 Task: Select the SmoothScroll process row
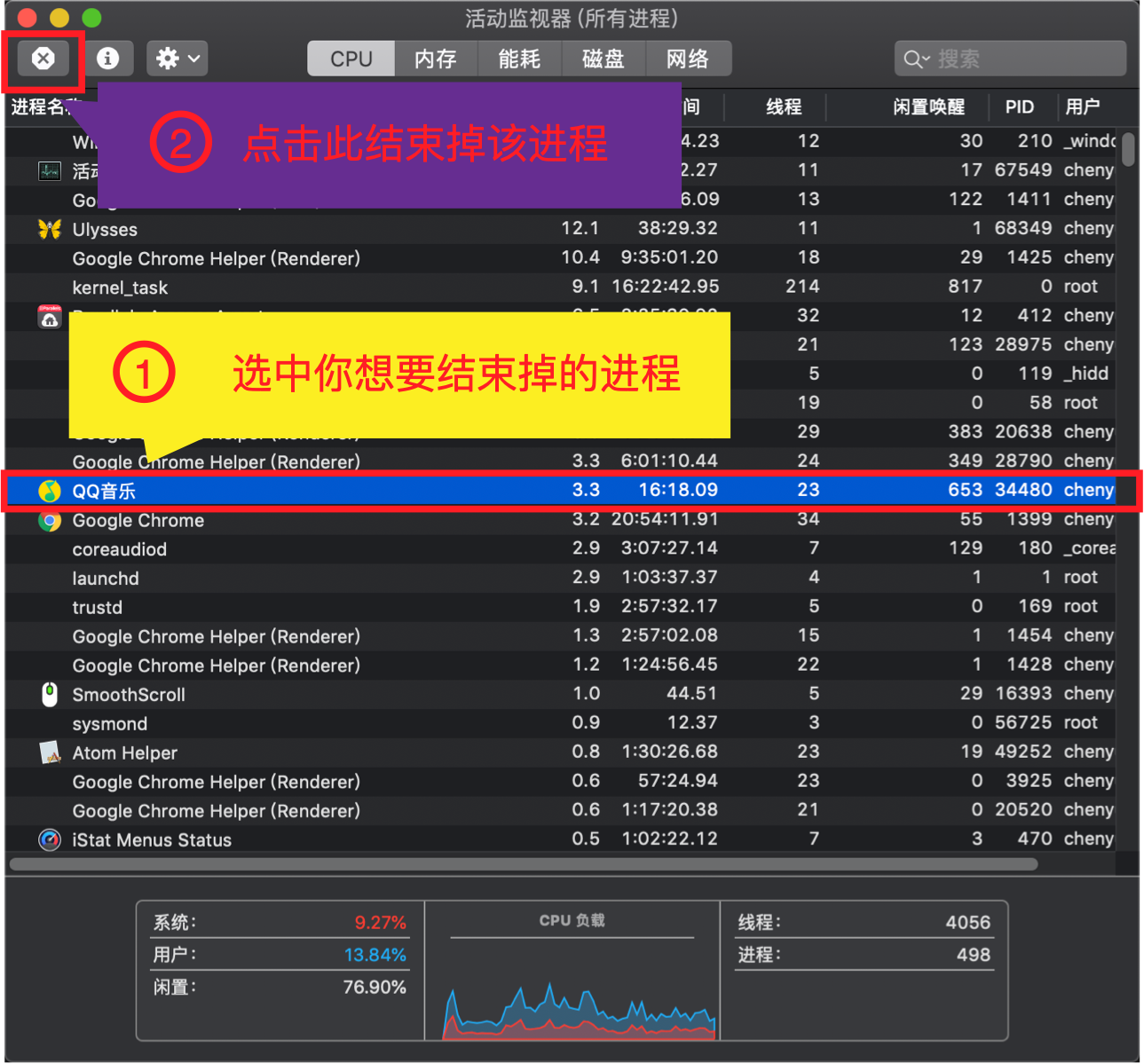pyautogui.click(x=561, y=694)
